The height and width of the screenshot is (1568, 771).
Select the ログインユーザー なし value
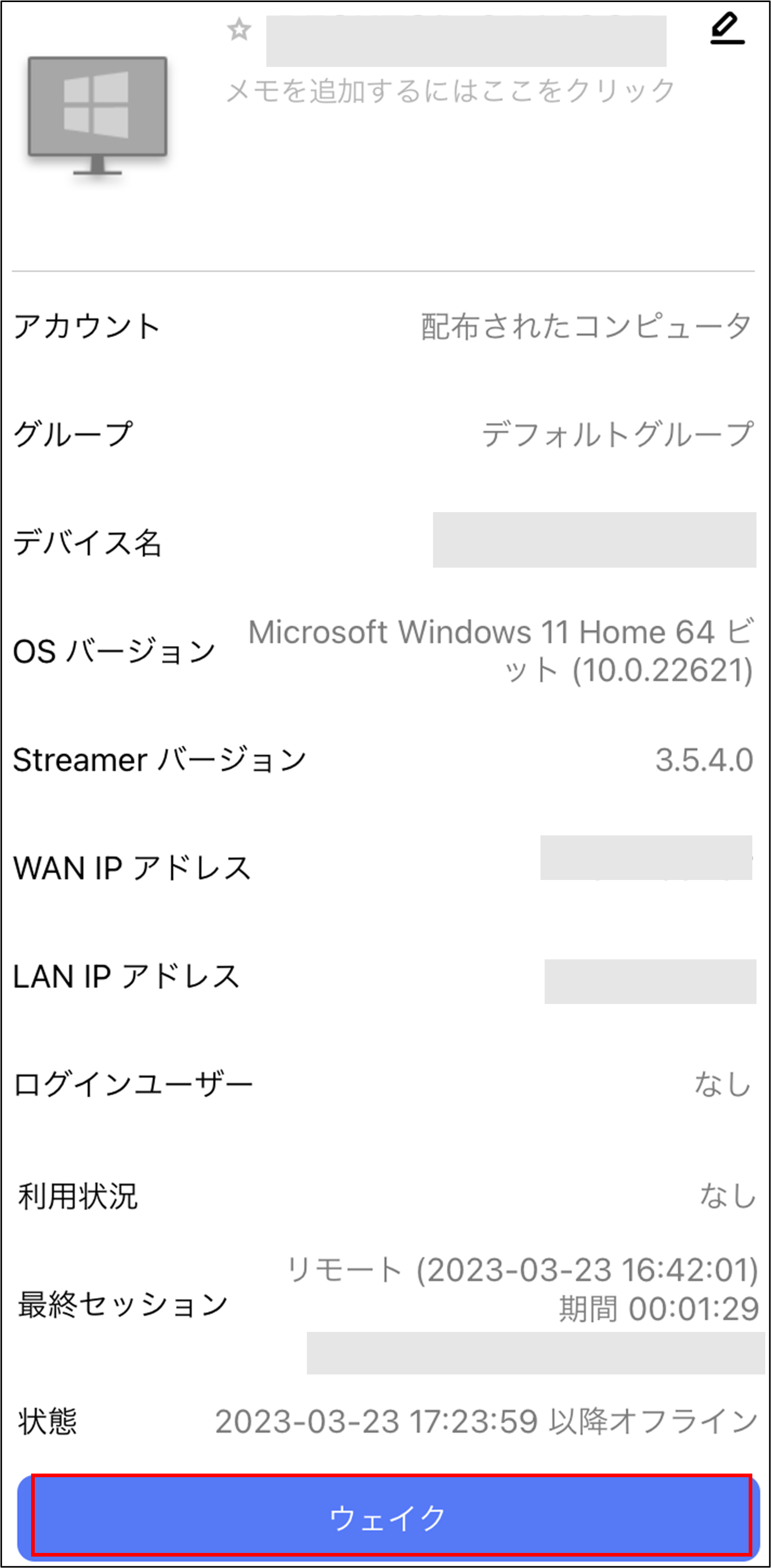pyautogui.click(x=723, y=1084)
